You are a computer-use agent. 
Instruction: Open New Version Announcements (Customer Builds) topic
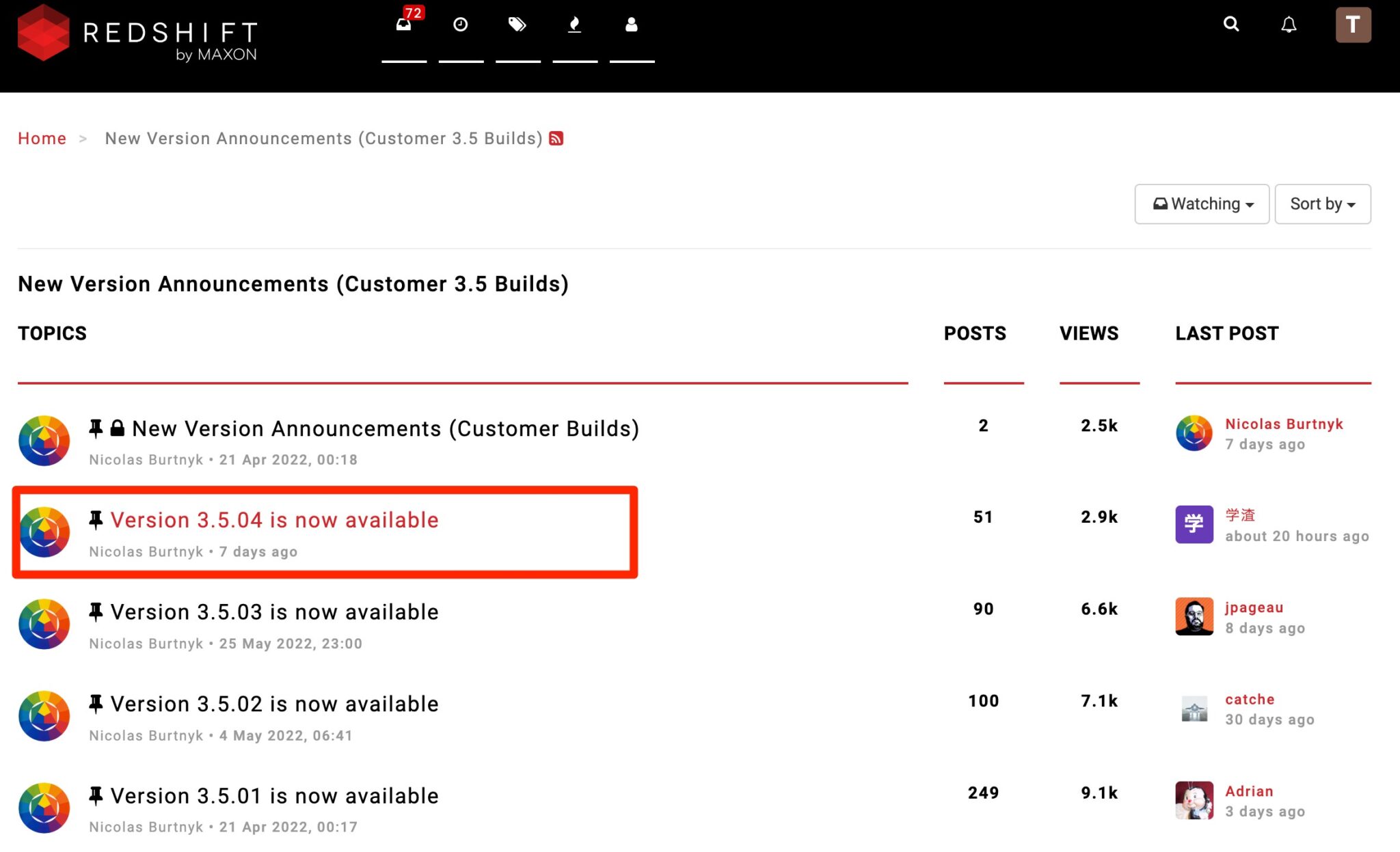[x=385, y=429]
